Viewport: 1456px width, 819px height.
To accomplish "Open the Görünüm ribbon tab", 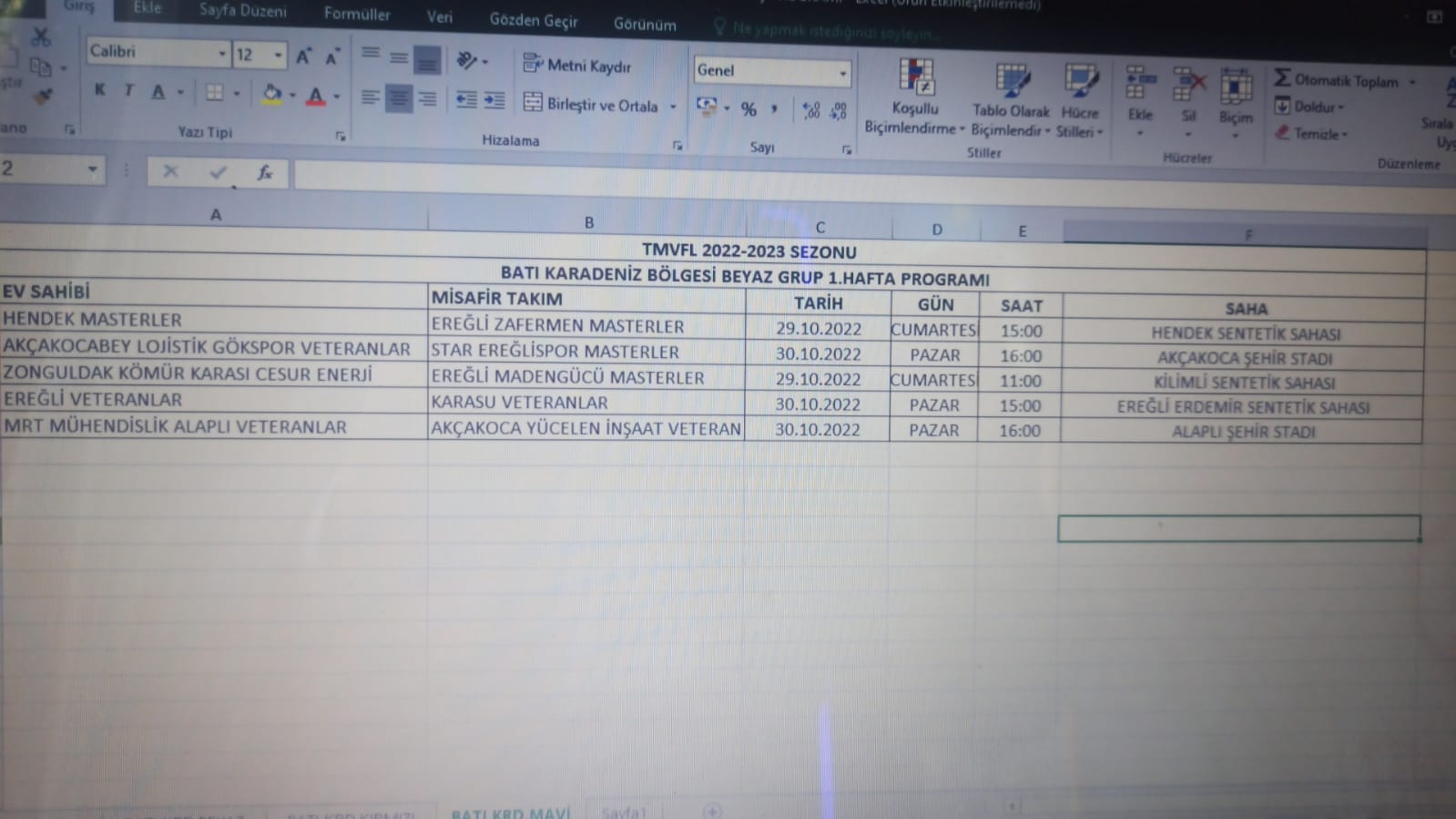I will click(645, 25).
